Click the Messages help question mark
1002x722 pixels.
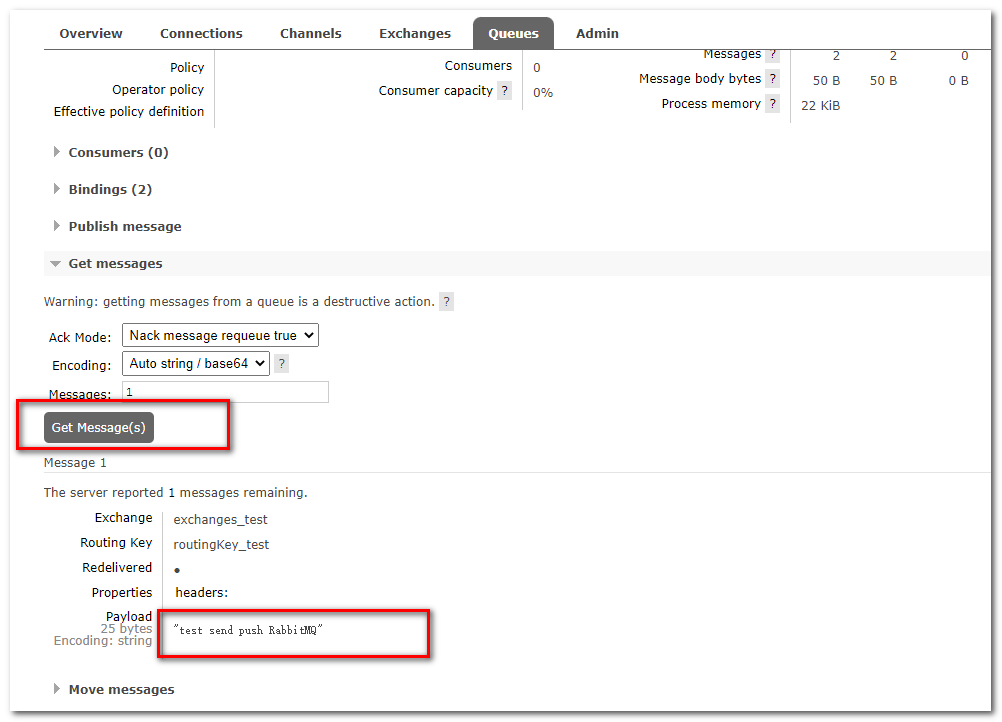coord(772,53)
